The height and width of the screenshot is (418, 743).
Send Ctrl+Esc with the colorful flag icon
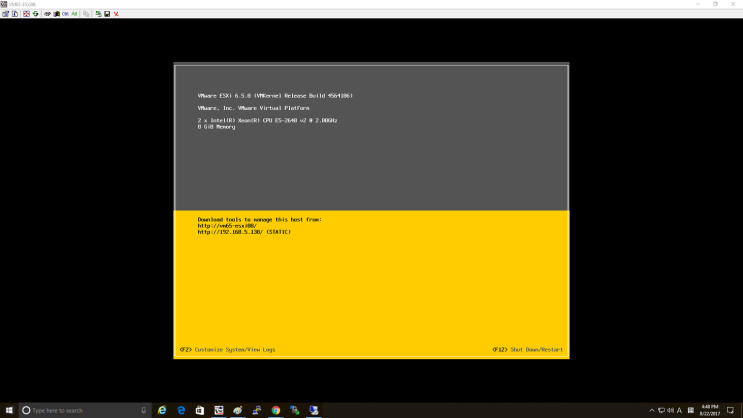point(56,14)
